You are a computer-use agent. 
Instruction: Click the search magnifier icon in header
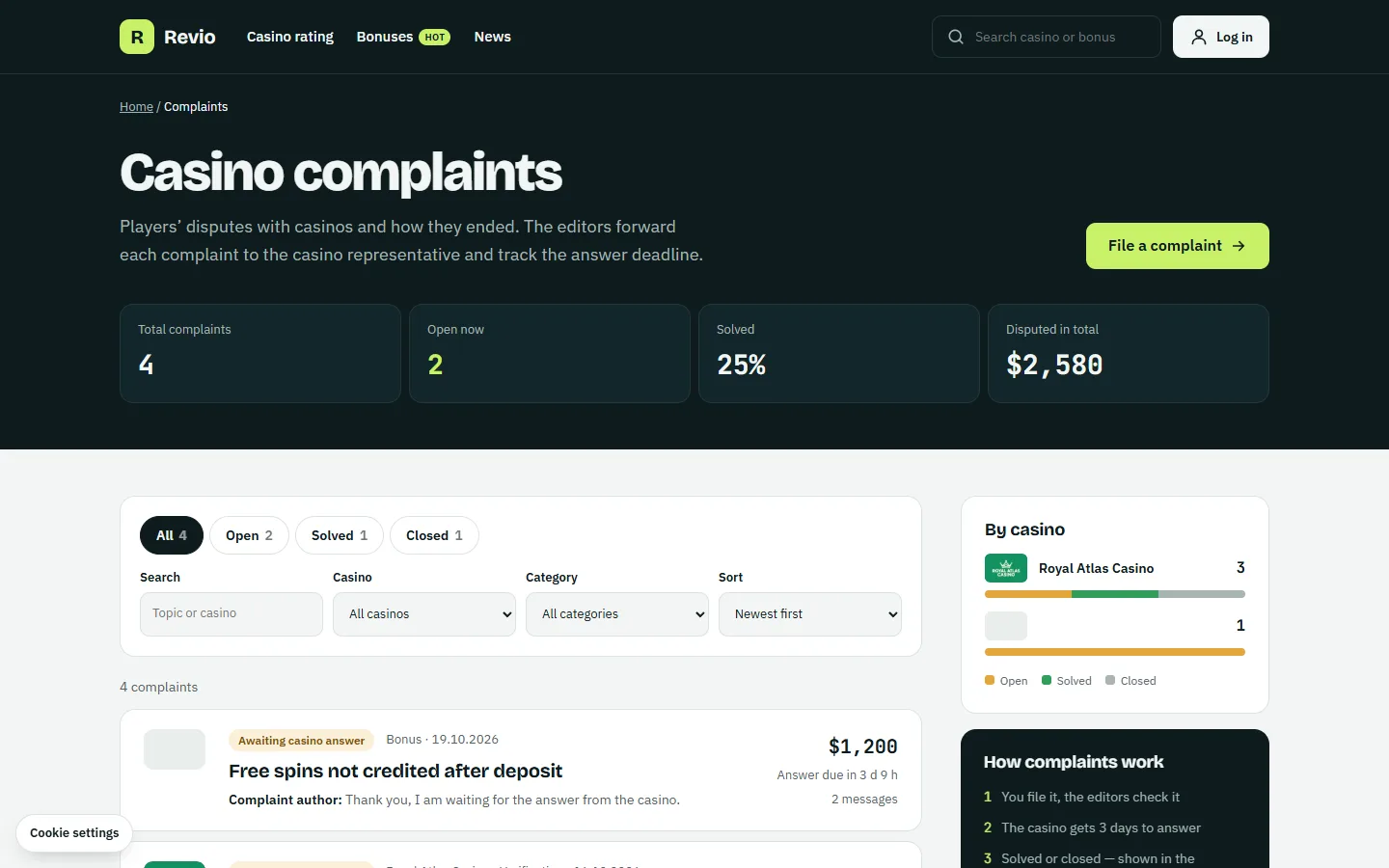tap(956, 37)
